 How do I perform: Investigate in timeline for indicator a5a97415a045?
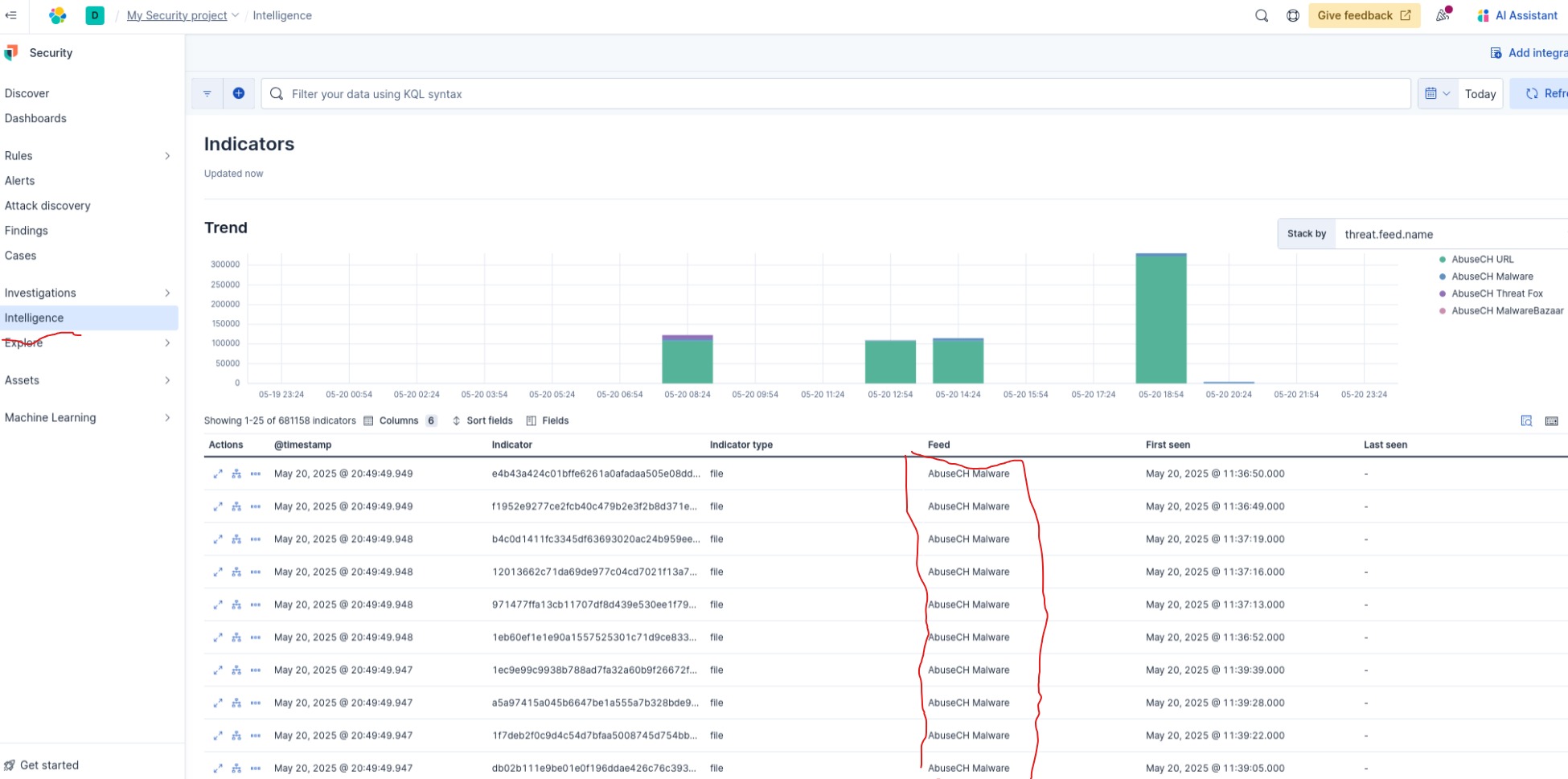(236, 703)
